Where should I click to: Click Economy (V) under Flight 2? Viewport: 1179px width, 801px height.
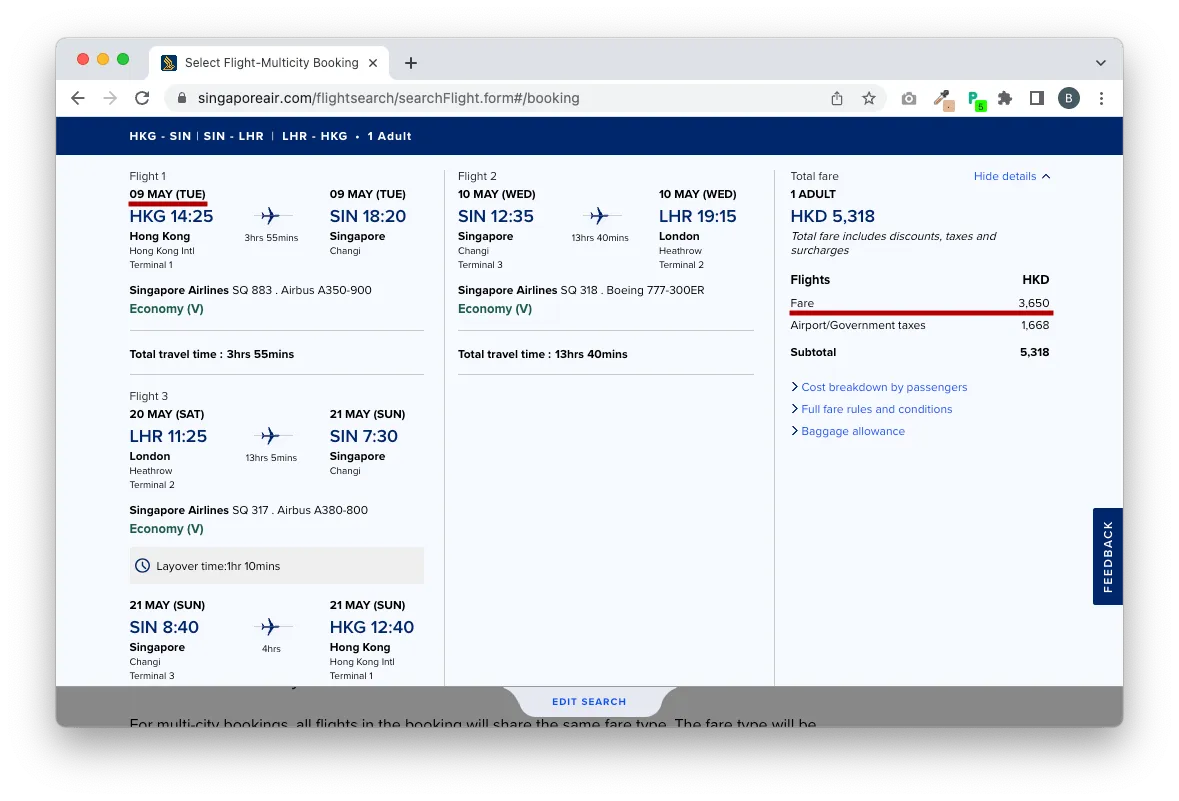tap(495, 308)
